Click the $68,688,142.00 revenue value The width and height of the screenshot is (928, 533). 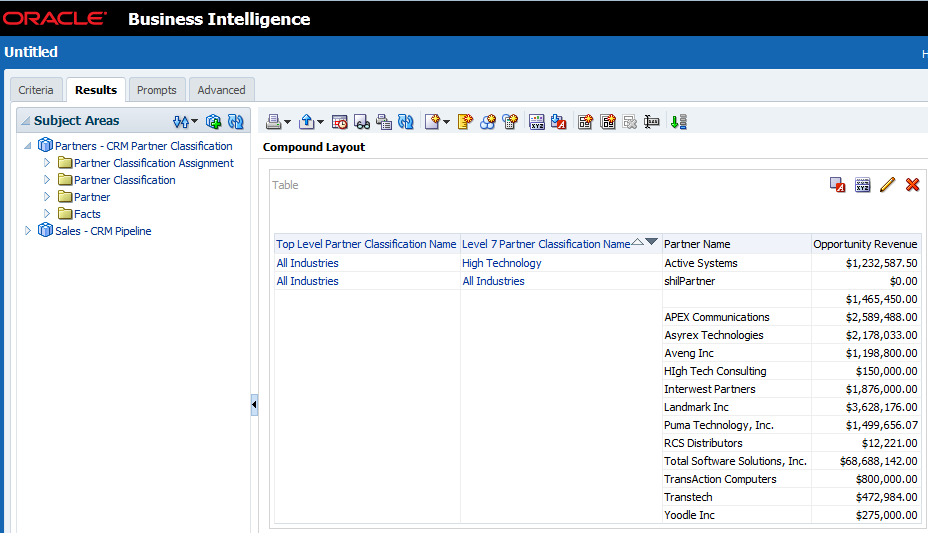point(879,461)
